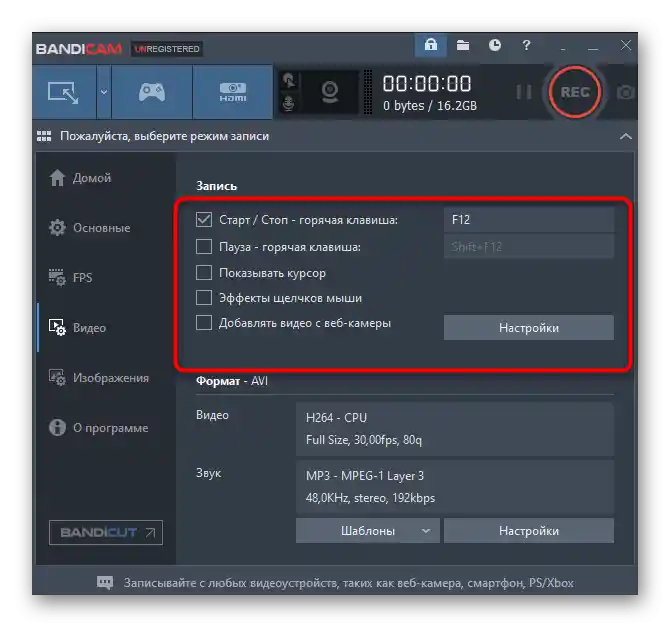
Task: Open Настройки button in Запись section
Action: click(x=529, y=328)
